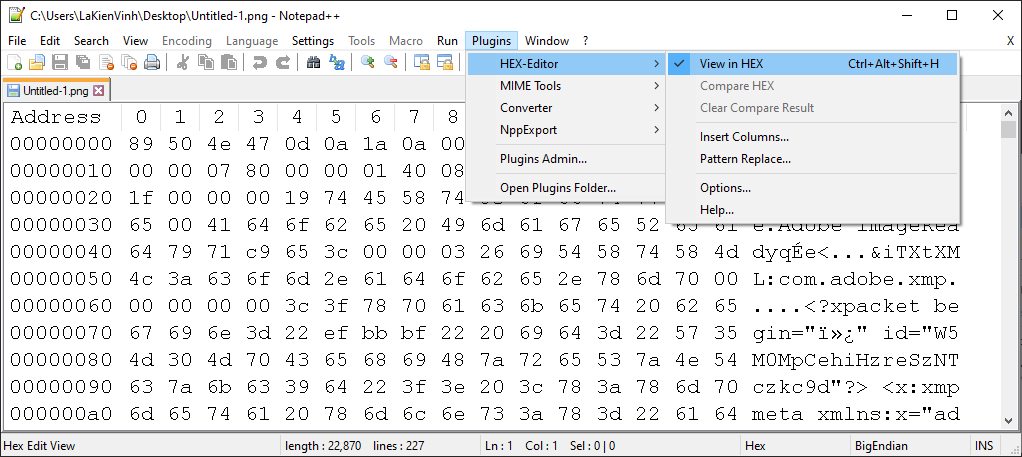Click the Address column header
The image size is (1022, 457).
pos(56,117)
